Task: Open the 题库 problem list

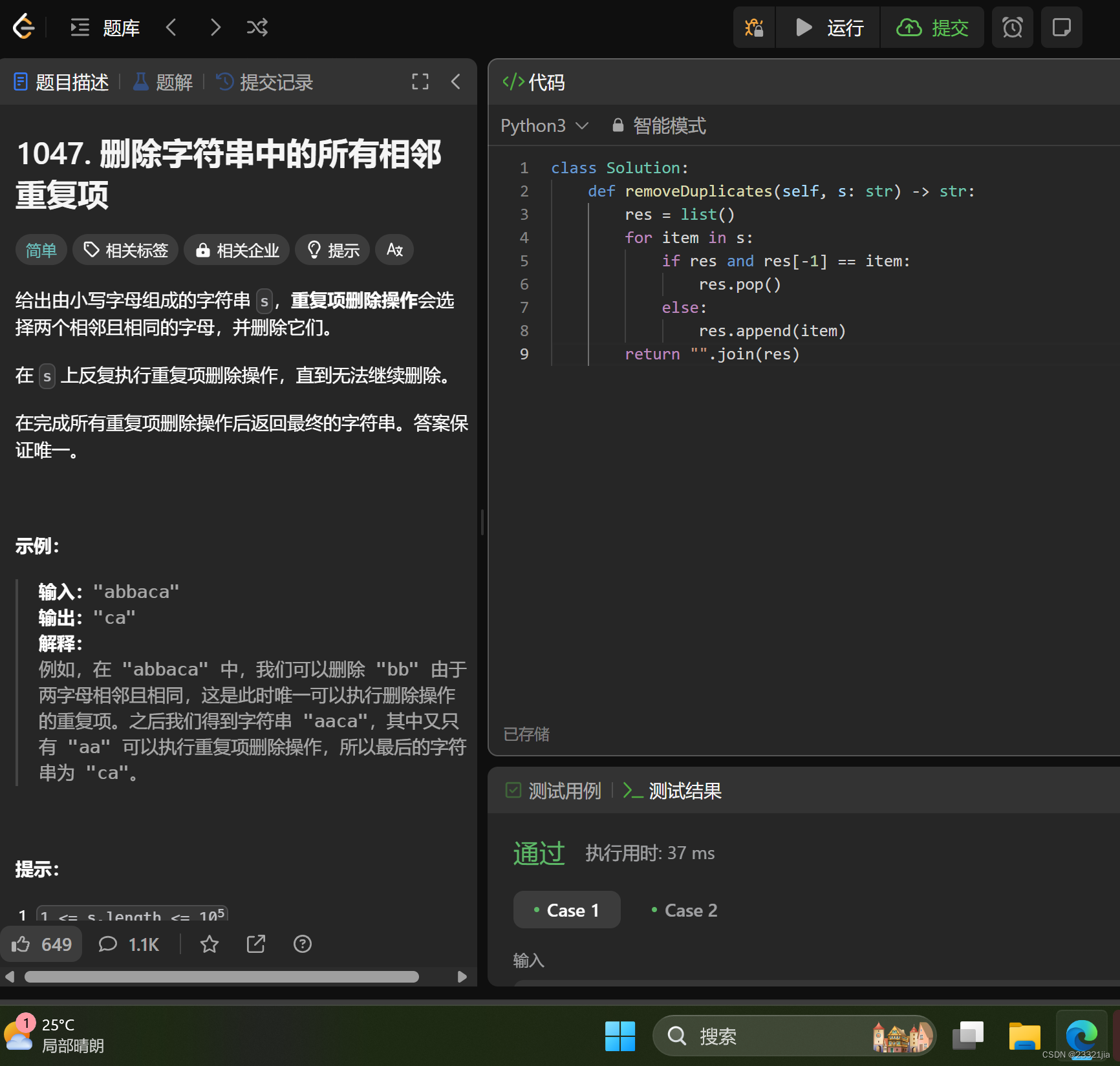Action: click(105, 28)
